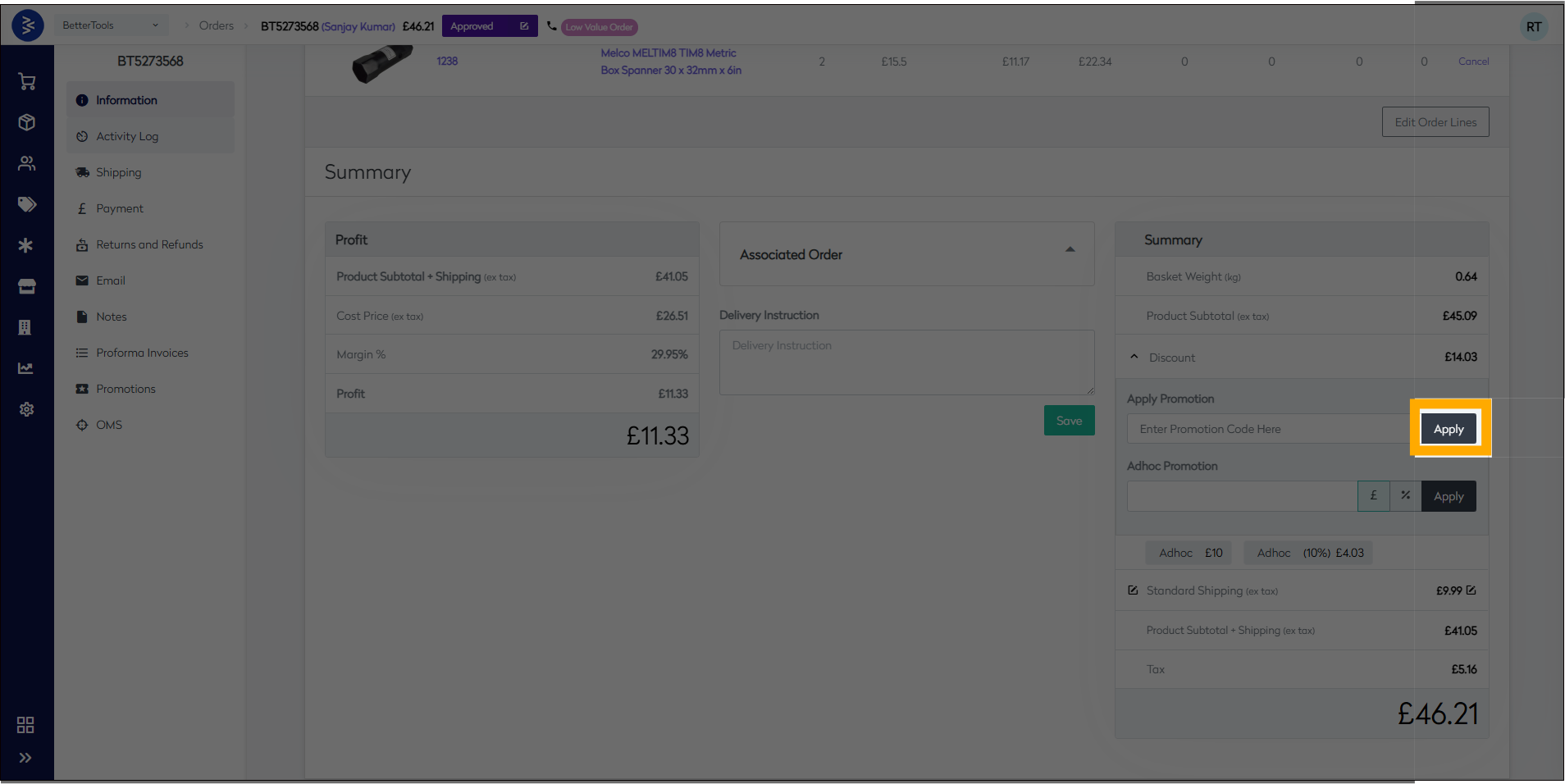1565x784 pixels.
Task: Expand the sidebar with double chevron
Action: [x=25, y=758]
